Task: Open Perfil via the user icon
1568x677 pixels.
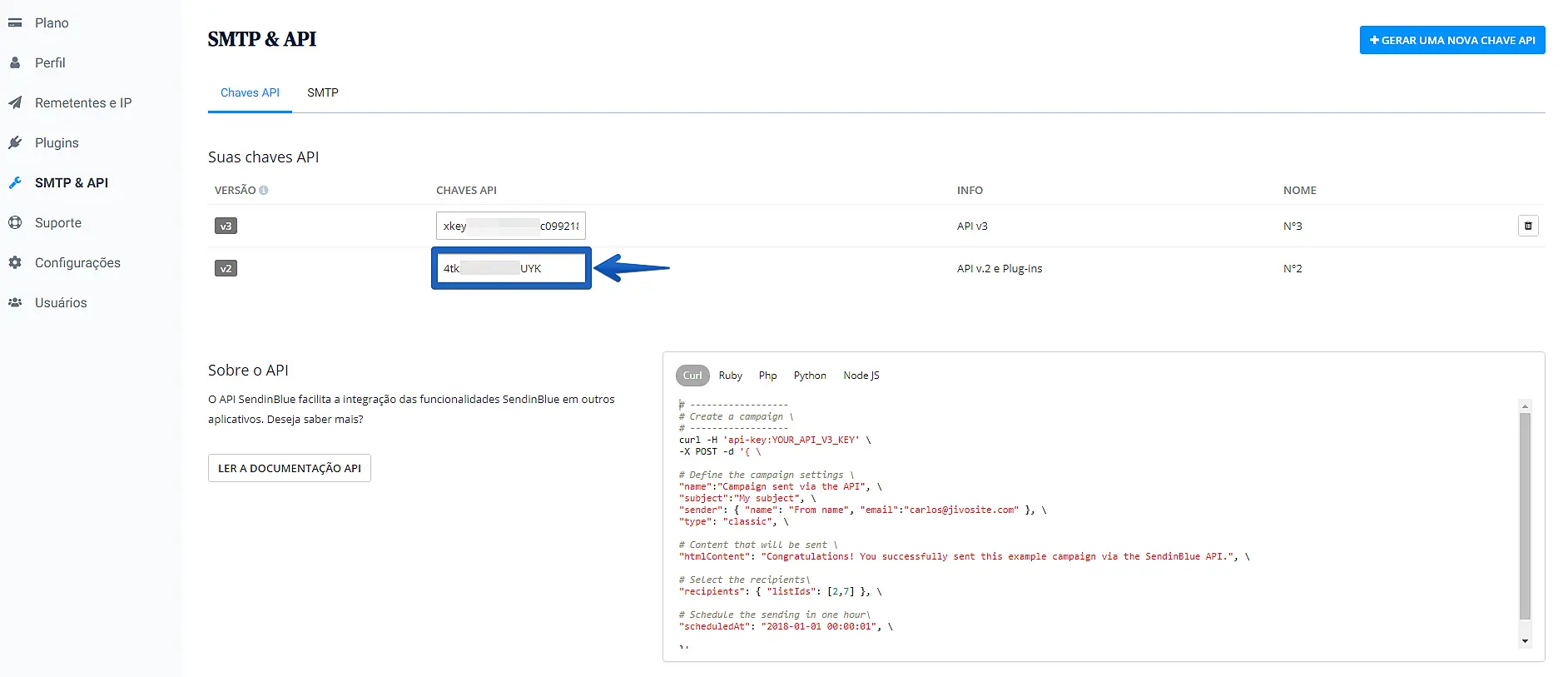Action: point(15,63)
